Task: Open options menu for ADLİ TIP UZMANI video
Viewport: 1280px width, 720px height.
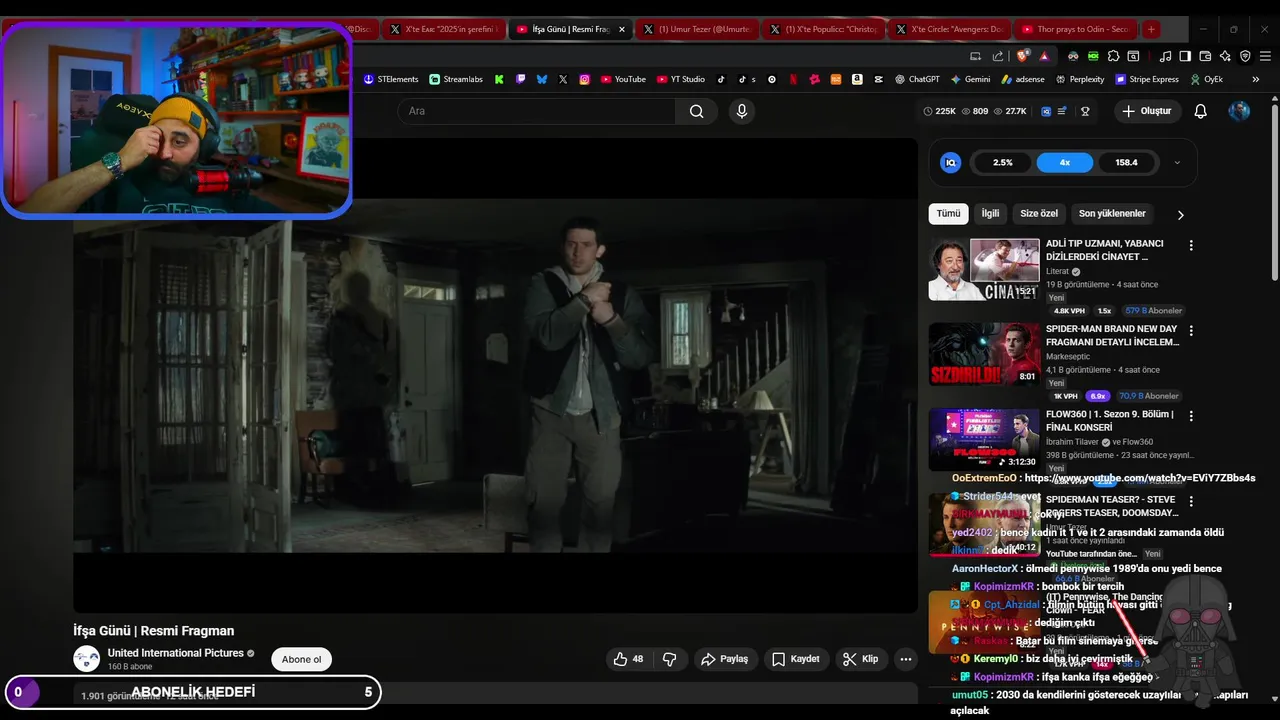Action: 1190,245
